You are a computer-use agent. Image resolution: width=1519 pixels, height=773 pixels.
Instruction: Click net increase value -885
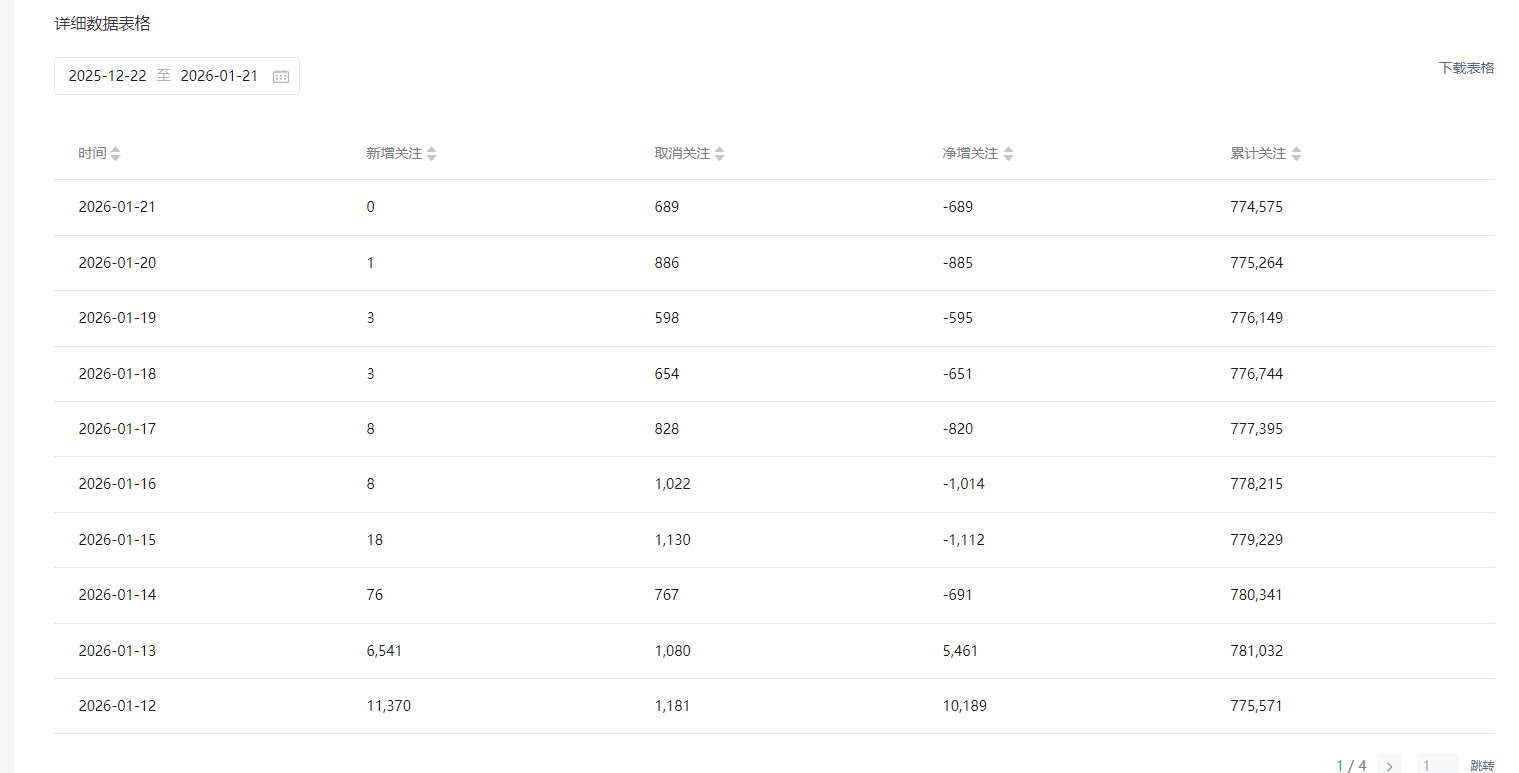click(958, 263)
